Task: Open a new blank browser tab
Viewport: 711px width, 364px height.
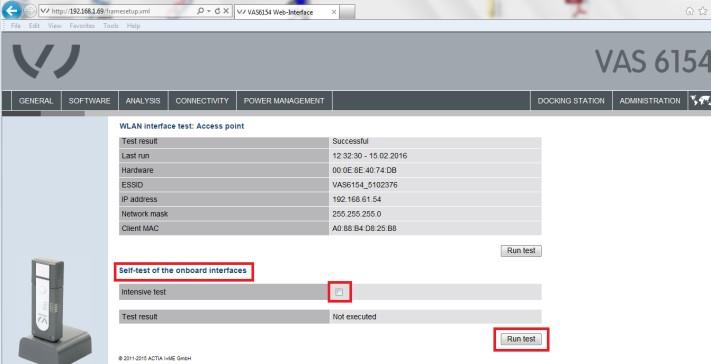Action: click(347, 12)
